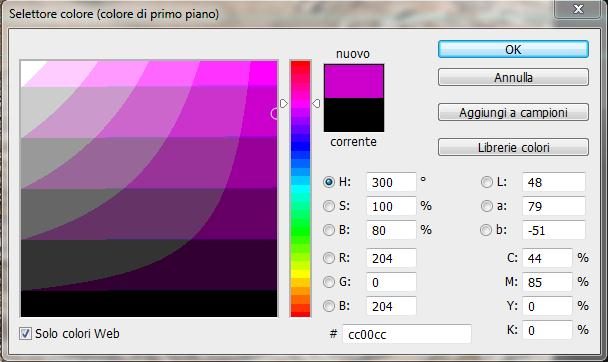Select the G green radio button
This screenshot has width=608, height=362.
click(329, 282)
